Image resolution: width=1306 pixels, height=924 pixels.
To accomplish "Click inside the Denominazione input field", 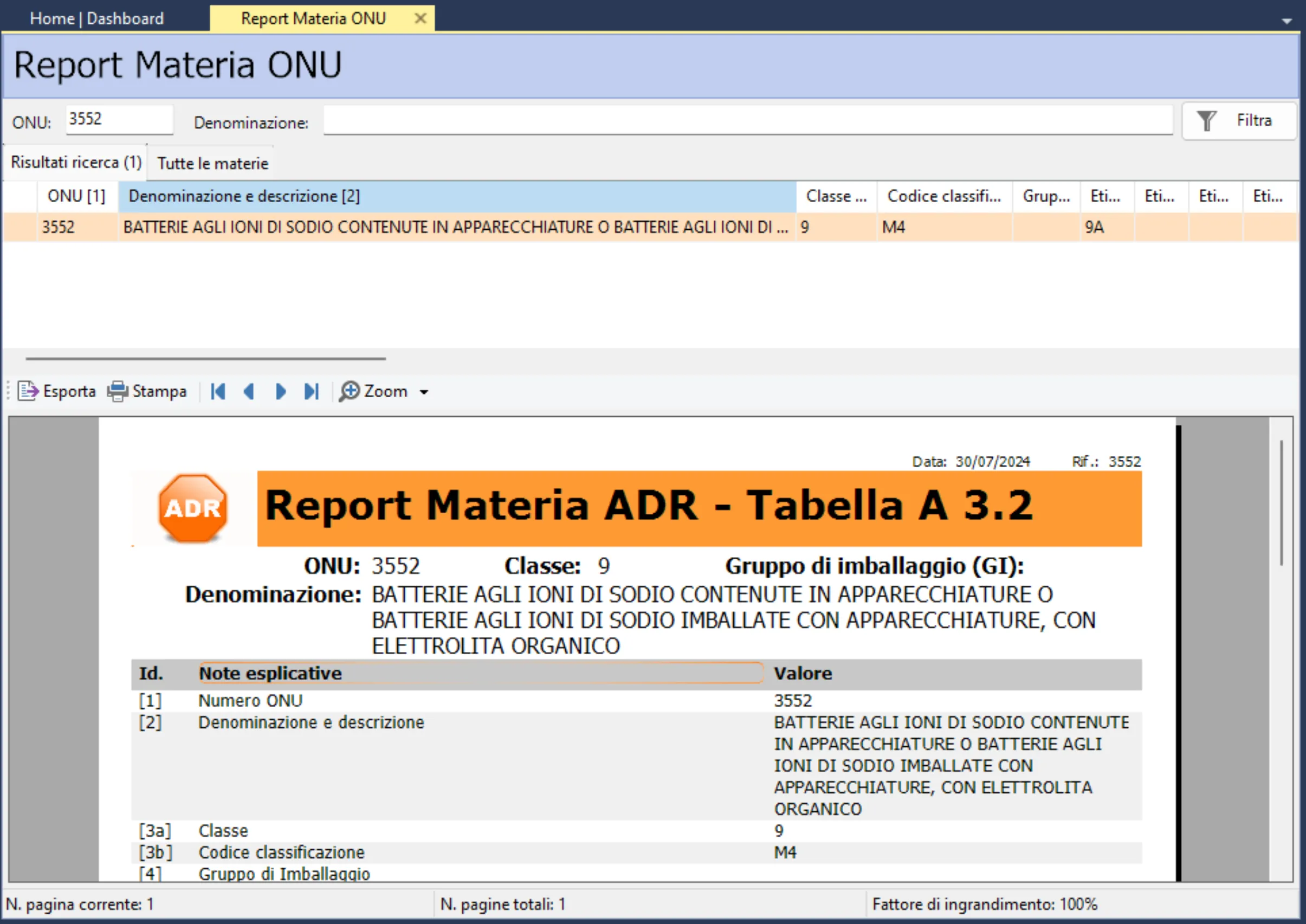I will pos(740,120).
